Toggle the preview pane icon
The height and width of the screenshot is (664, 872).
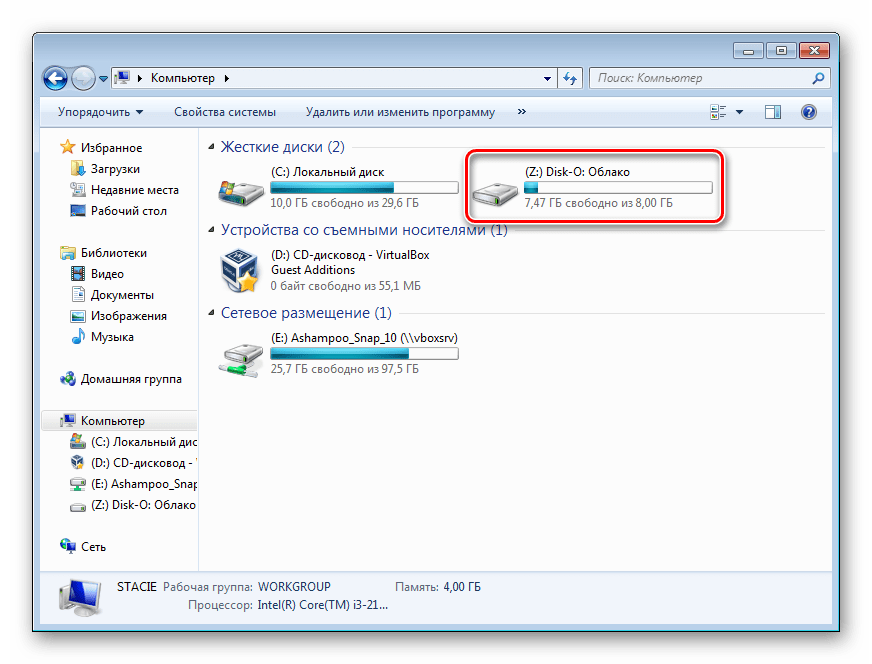(773, 112)
